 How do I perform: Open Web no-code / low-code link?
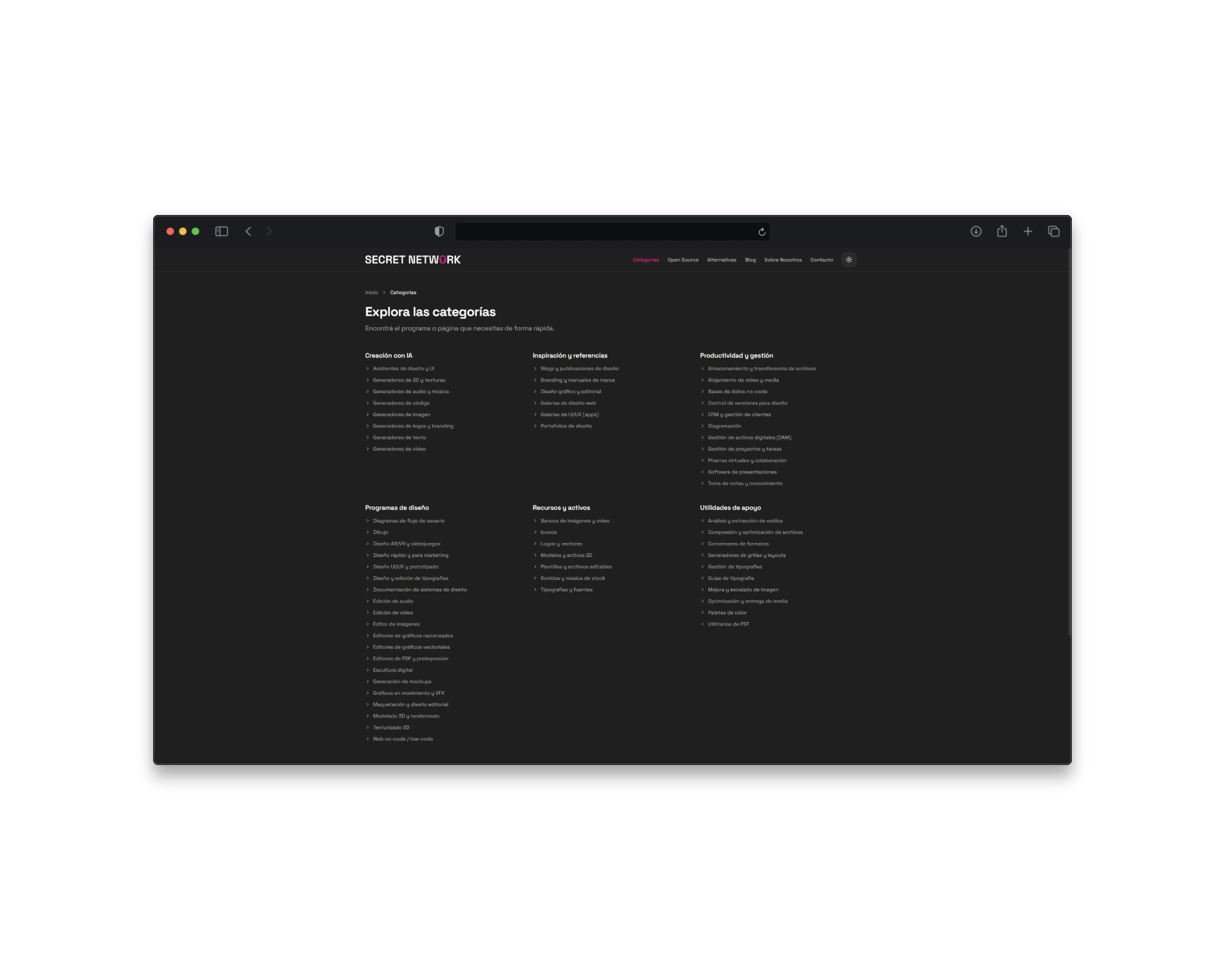tap(403, 739)
